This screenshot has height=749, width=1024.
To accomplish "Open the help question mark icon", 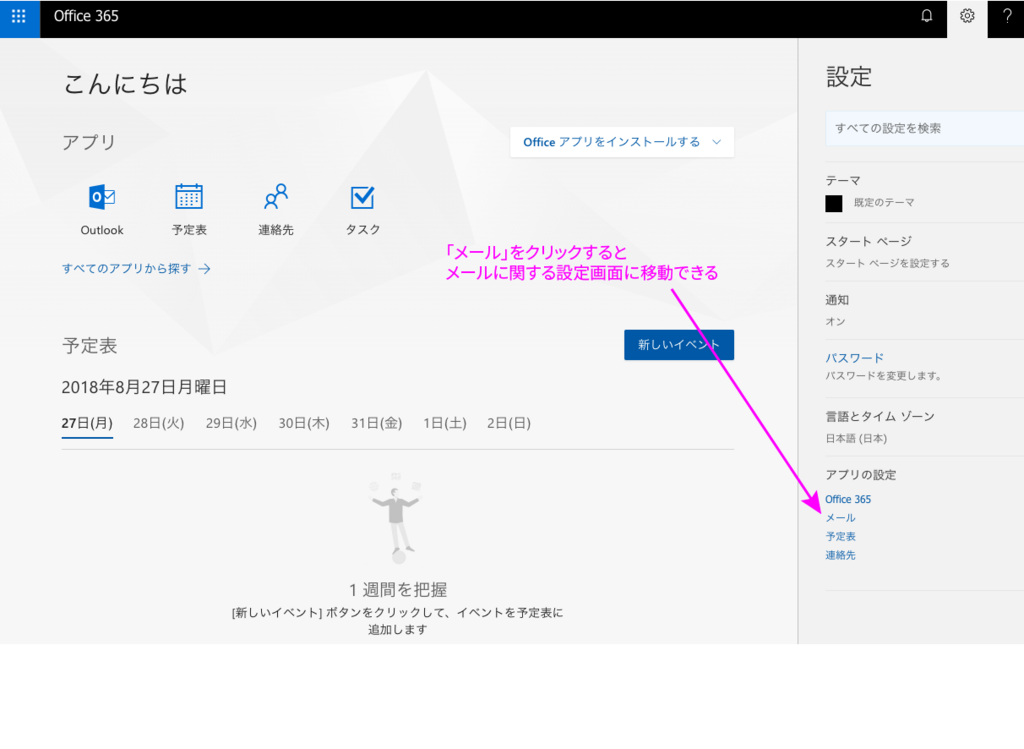I will coord(1007,16).
